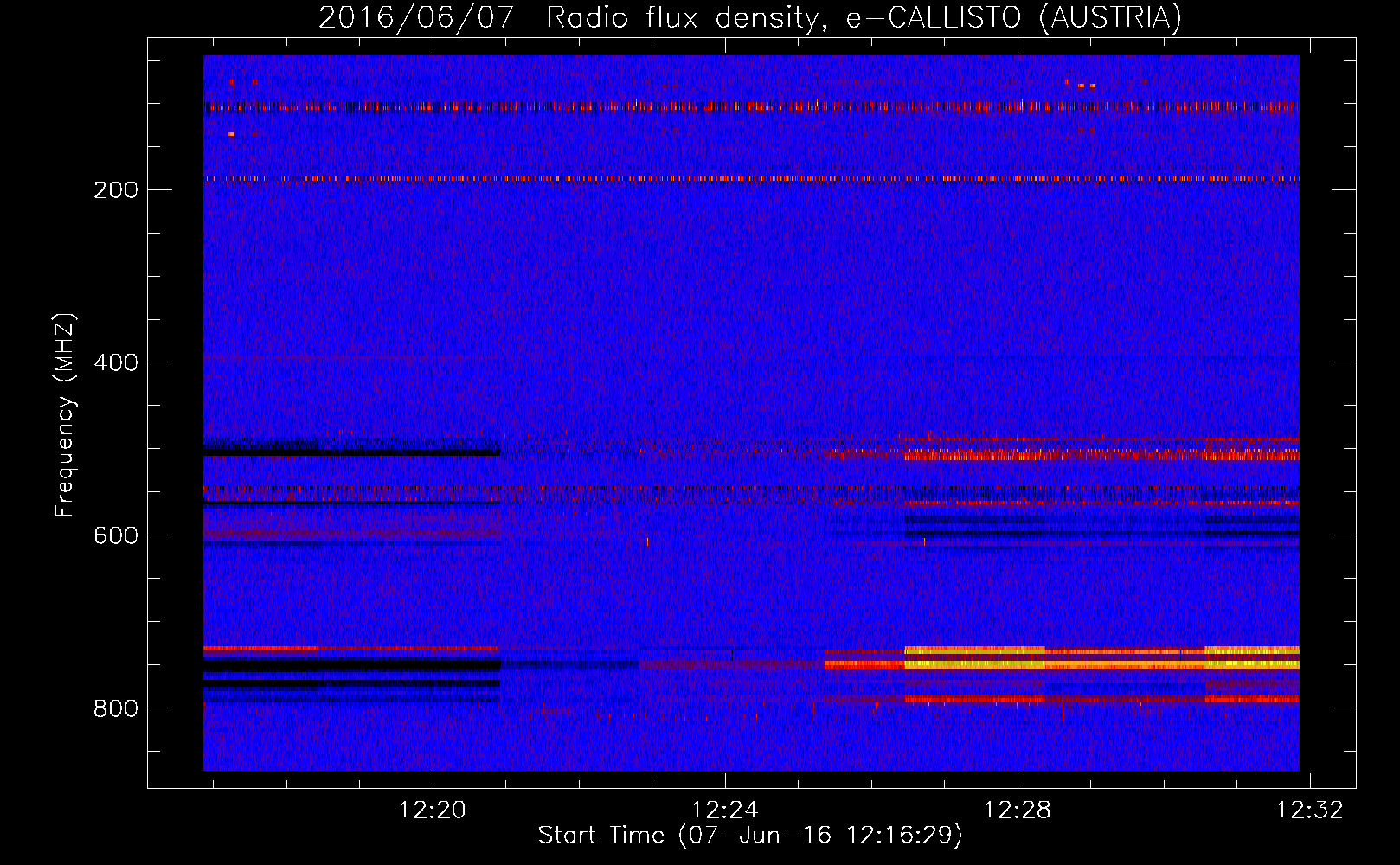Click the 400 frequency tick label

coord(116,362)
